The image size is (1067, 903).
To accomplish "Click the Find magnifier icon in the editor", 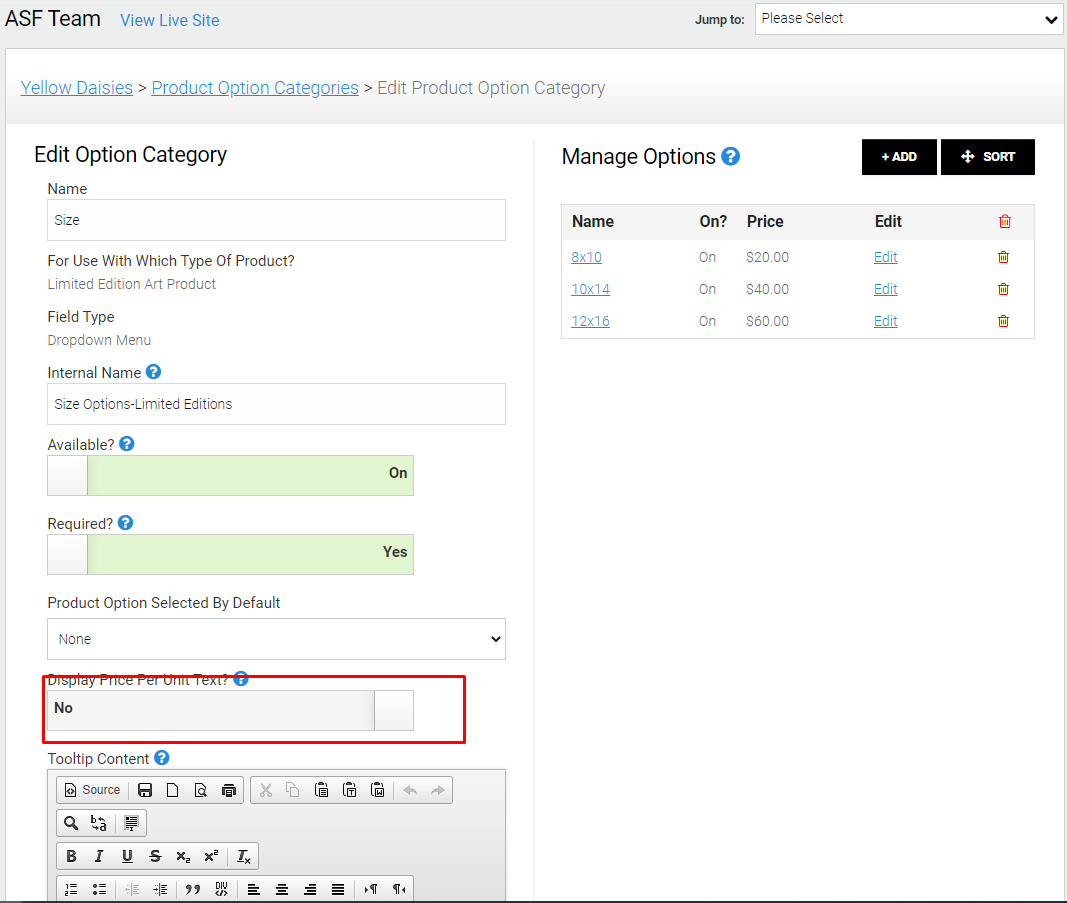I will (x=71, y=823).
